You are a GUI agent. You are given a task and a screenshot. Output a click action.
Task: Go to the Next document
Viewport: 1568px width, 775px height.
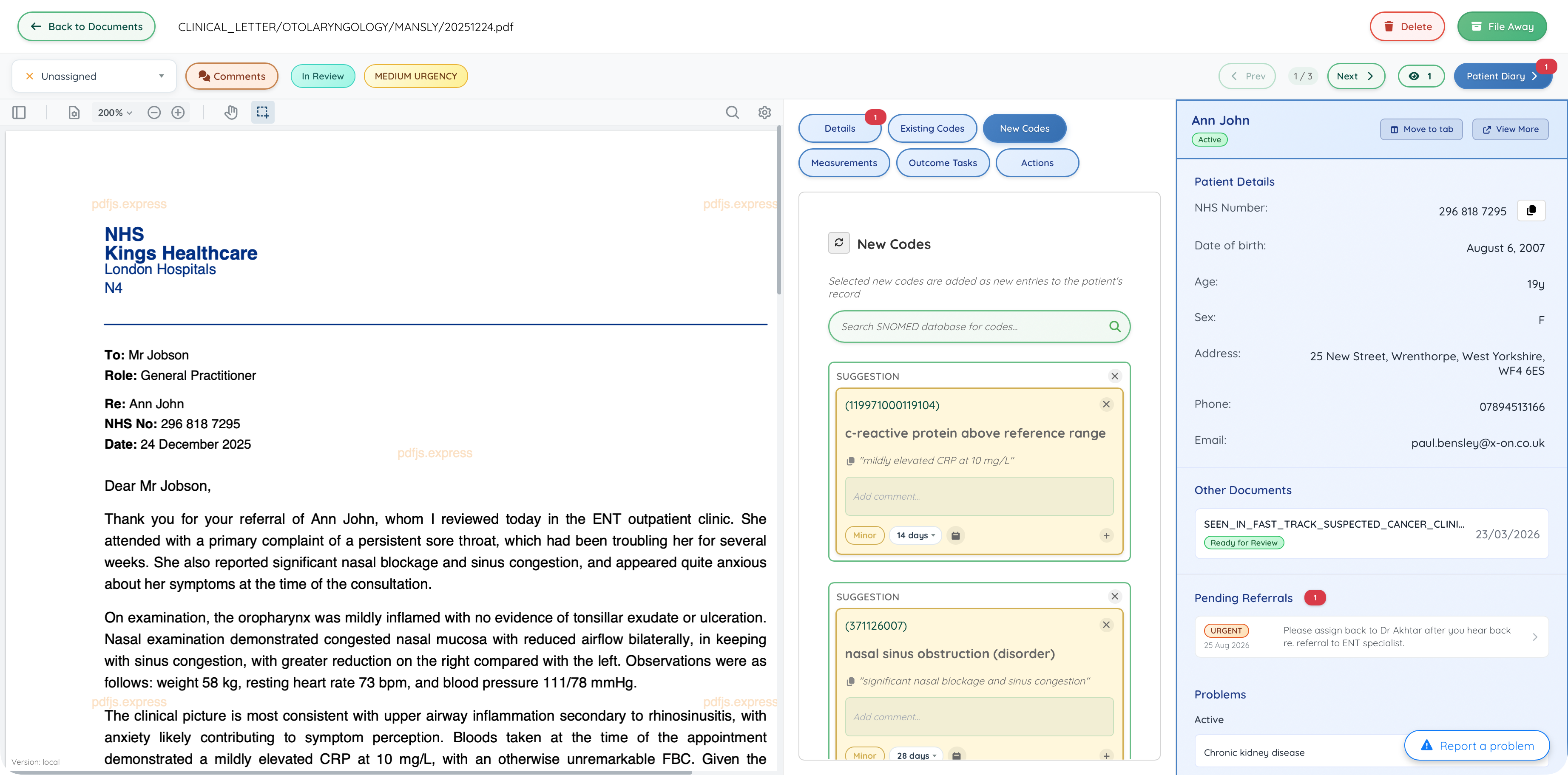click(x=1355, y=76)
